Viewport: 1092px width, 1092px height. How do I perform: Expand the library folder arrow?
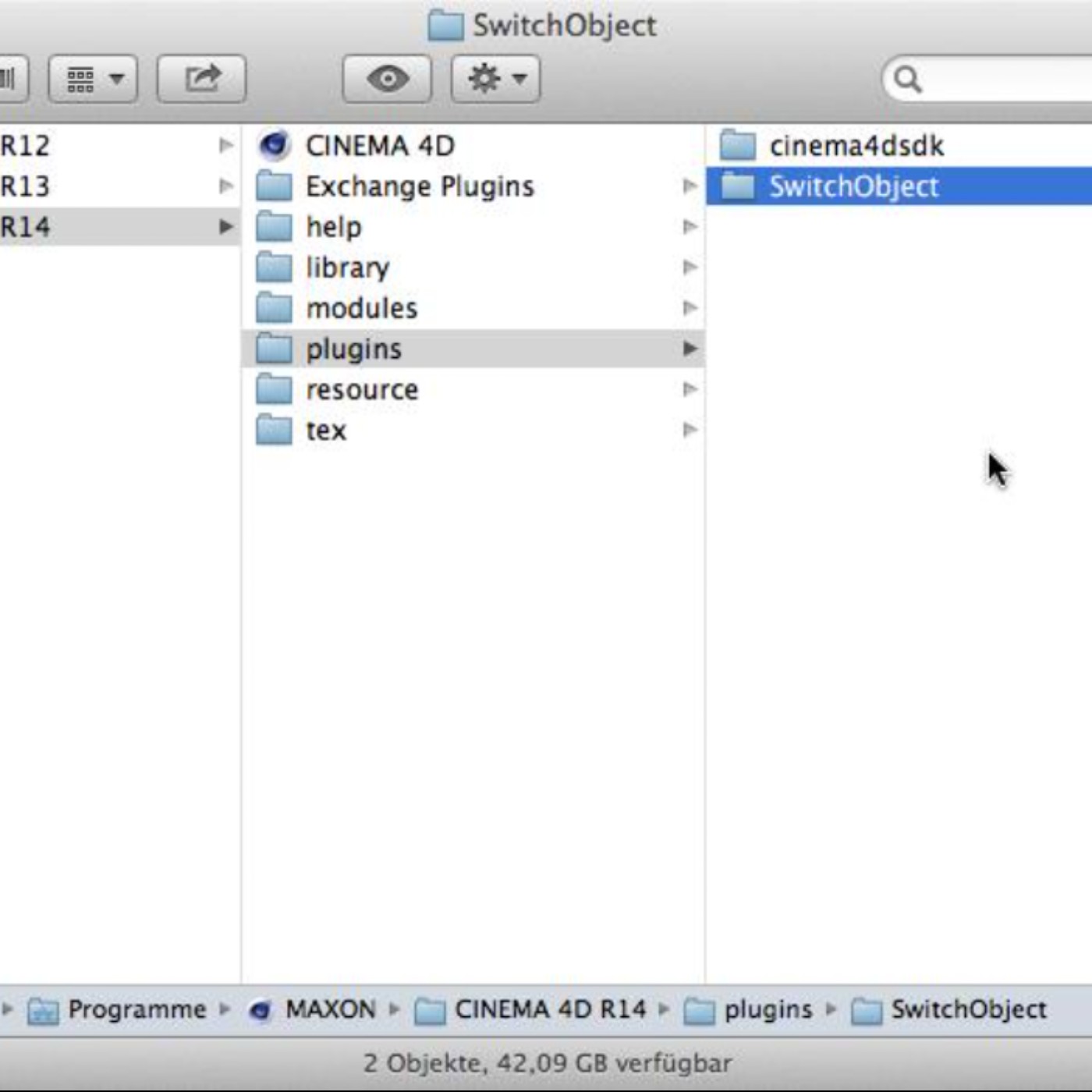[690, 267]
